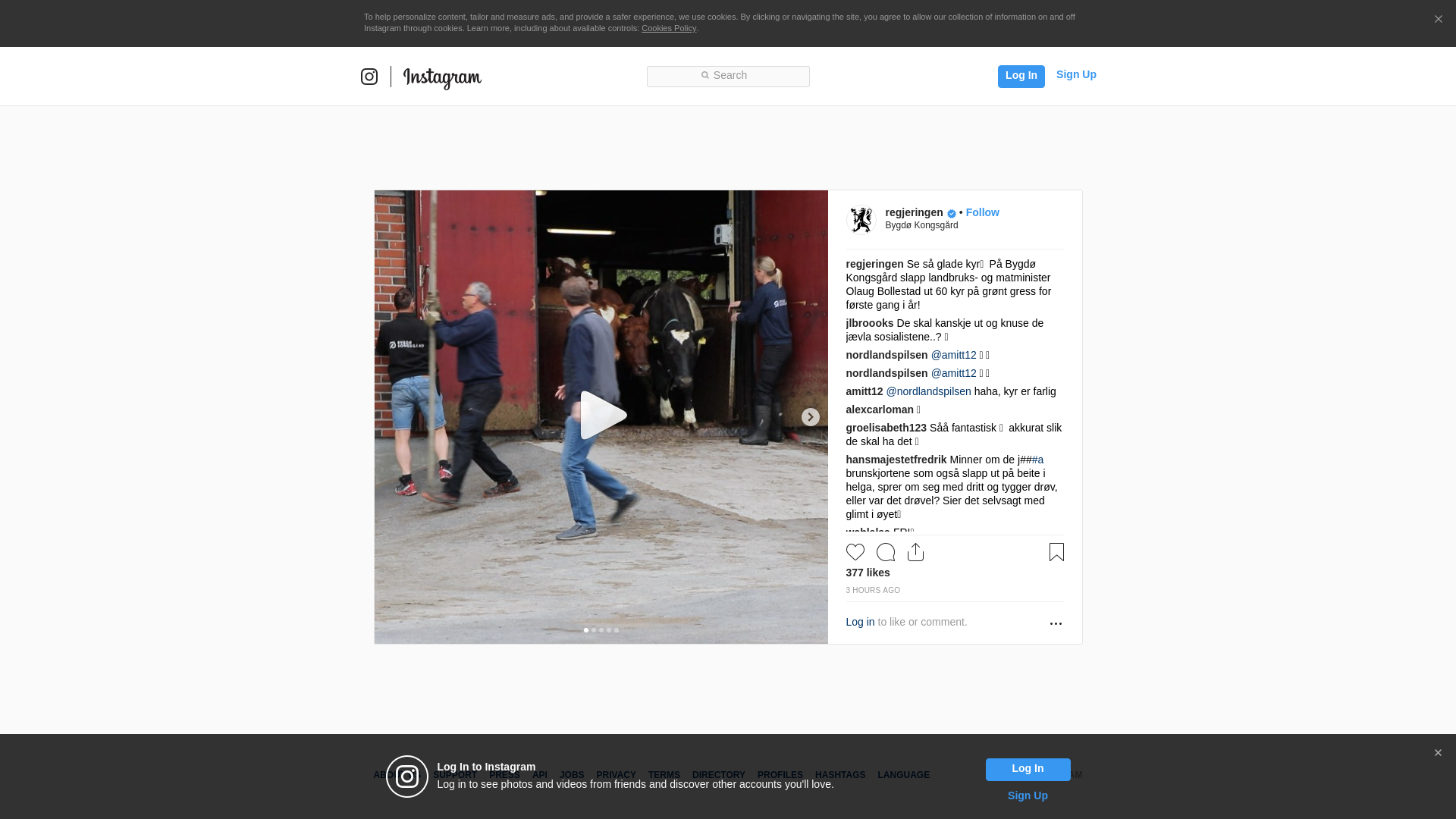Viewport: 1456px width, 819px height.
Task: Open the Bygdø Kongsgård location link
Action: tap(921, 225)
